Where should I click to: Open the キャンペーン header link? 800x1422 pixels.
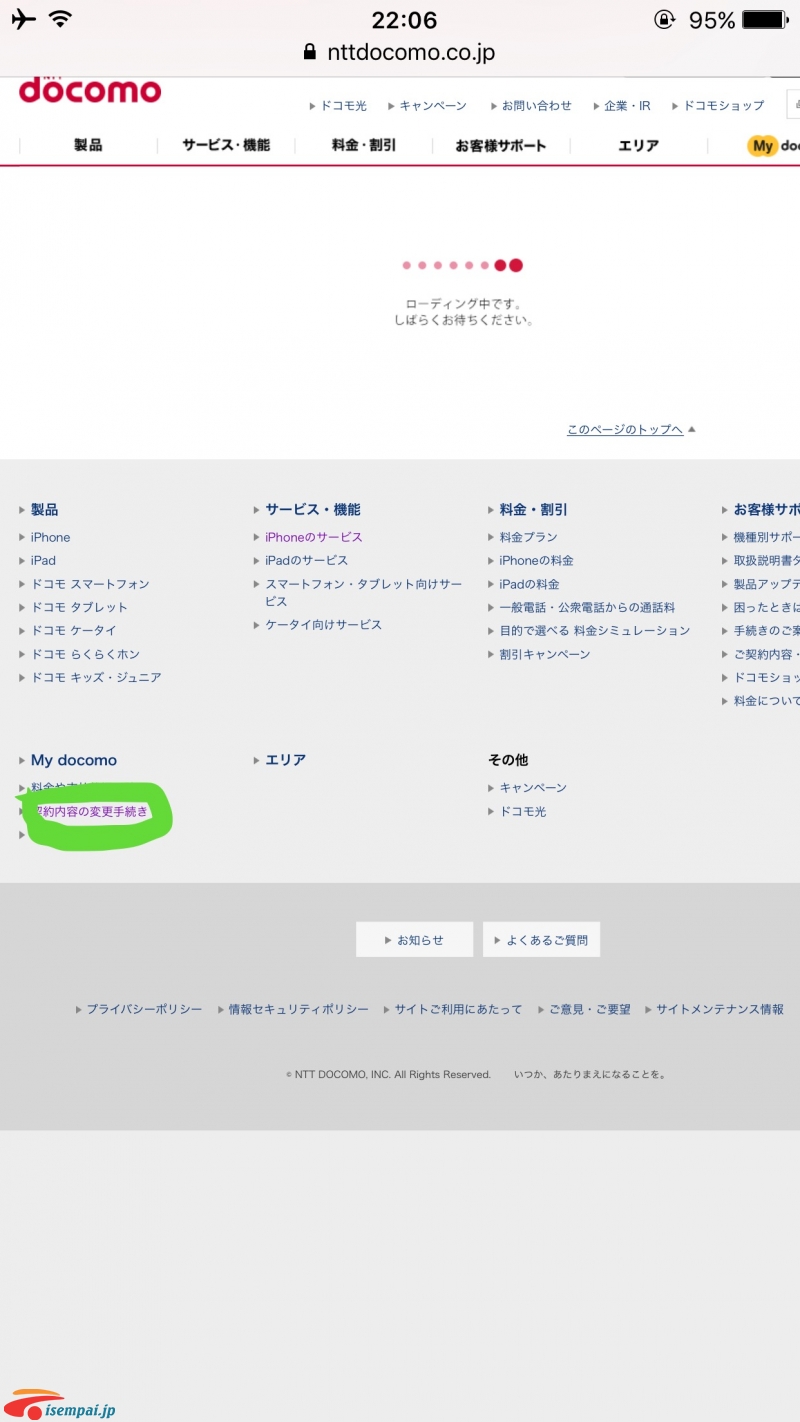pyautogui.click(x=433, y=106)
